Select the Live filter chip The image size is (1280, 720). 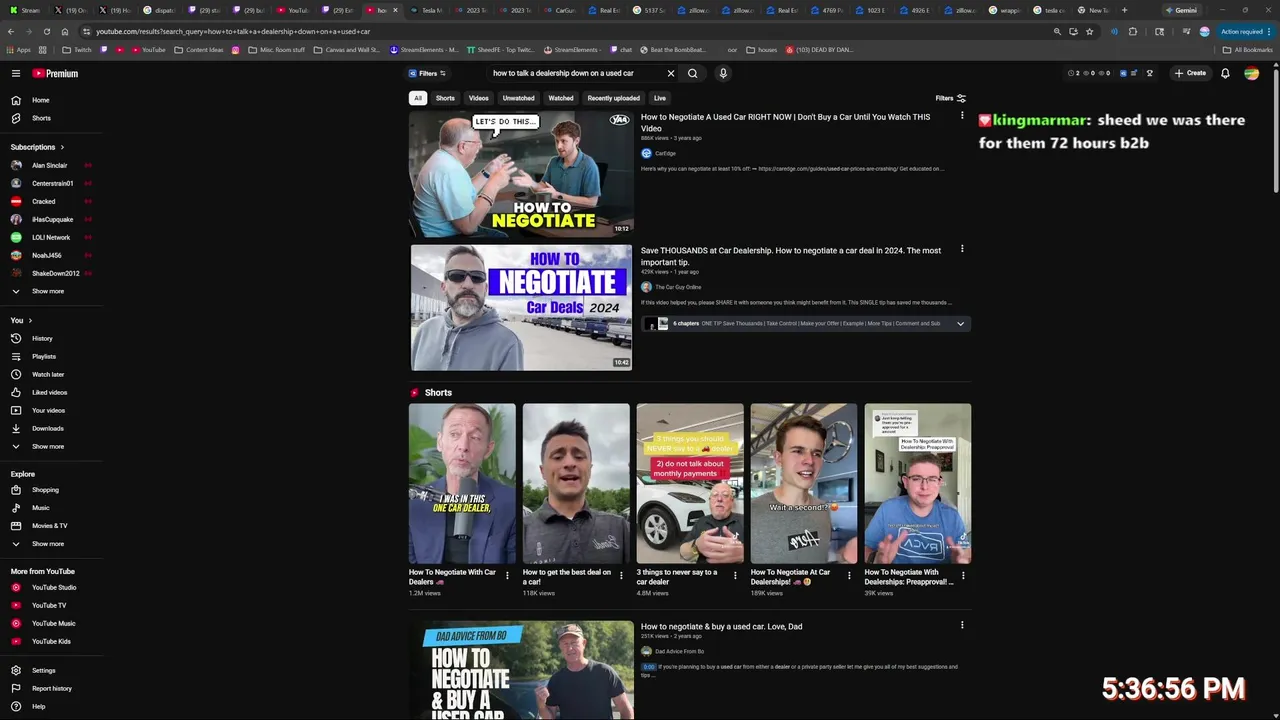(660, 98)
